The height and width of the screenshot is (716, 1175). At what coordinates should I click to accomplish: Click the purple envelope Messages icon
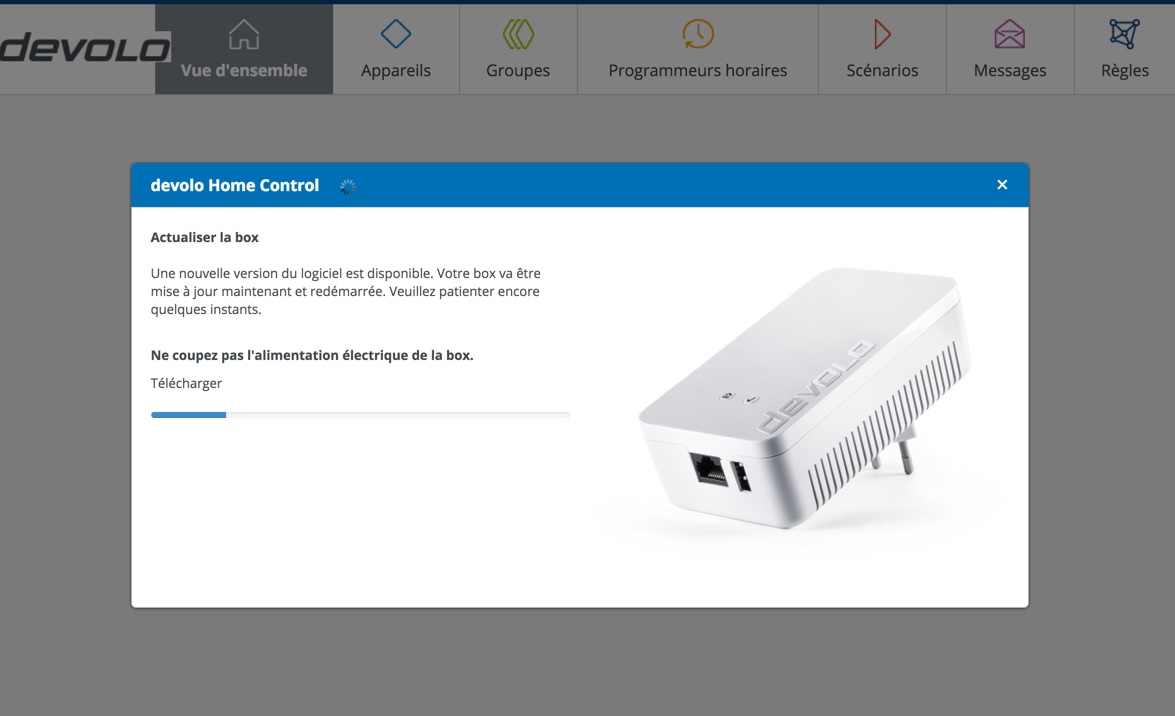[x=1009, y=34]
